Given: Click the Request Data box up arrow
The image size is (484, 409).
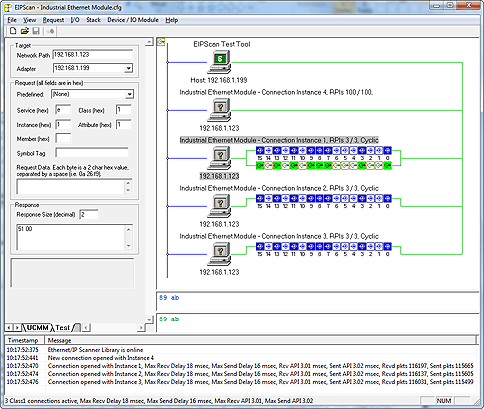Looking at the screenshot, I should (128, 183).
